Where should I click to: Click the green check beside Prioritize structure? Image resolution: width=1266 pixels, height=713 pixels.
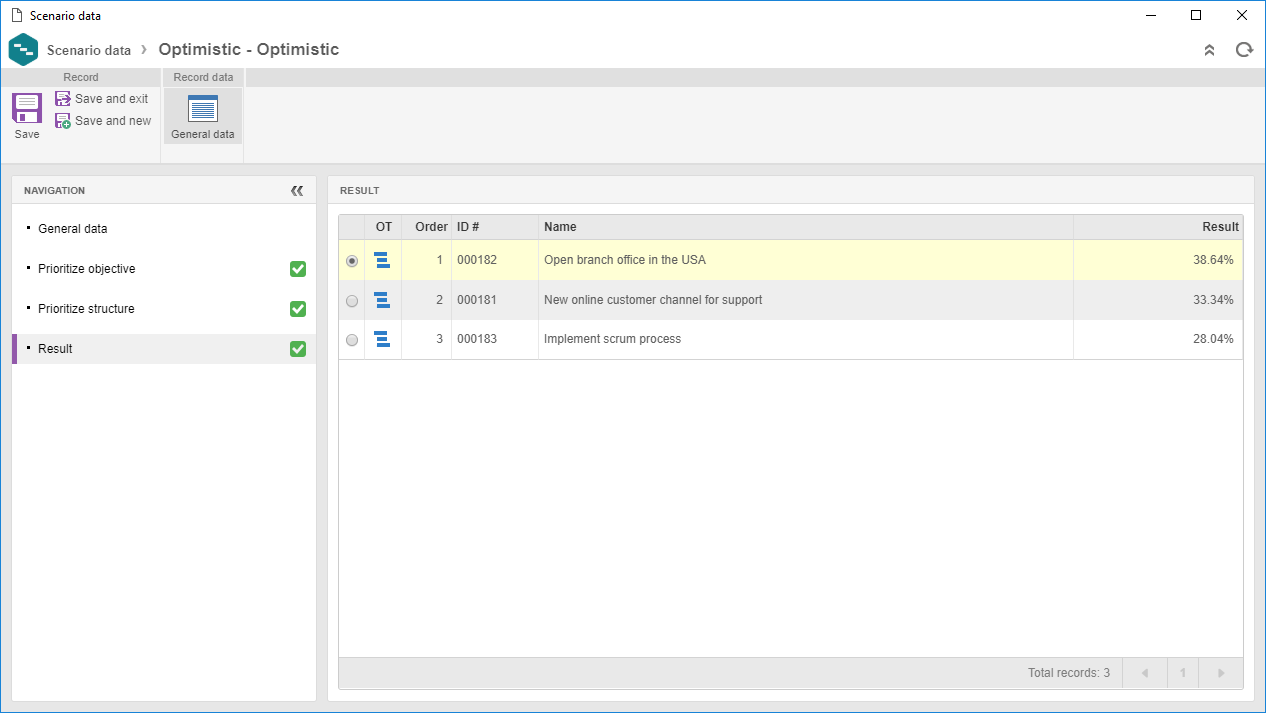coord(298,309)
